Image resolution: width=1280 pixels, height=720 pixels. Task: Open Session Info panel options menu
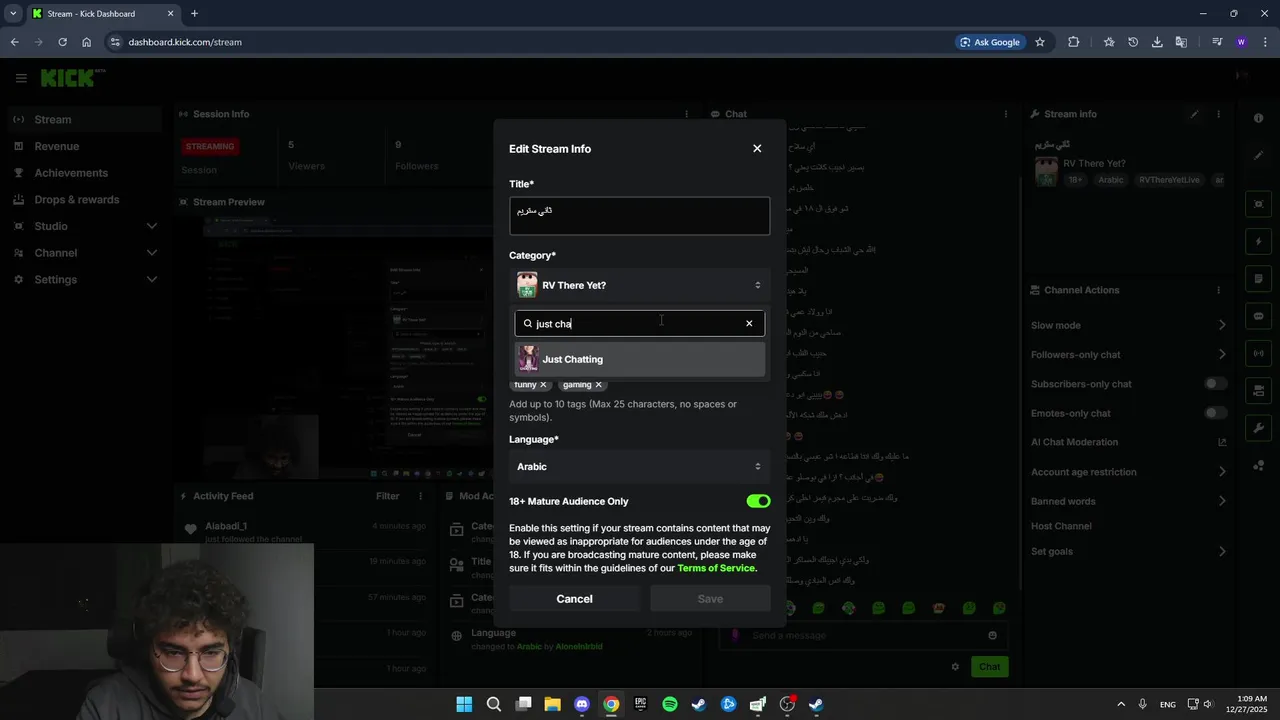point(686,114)
